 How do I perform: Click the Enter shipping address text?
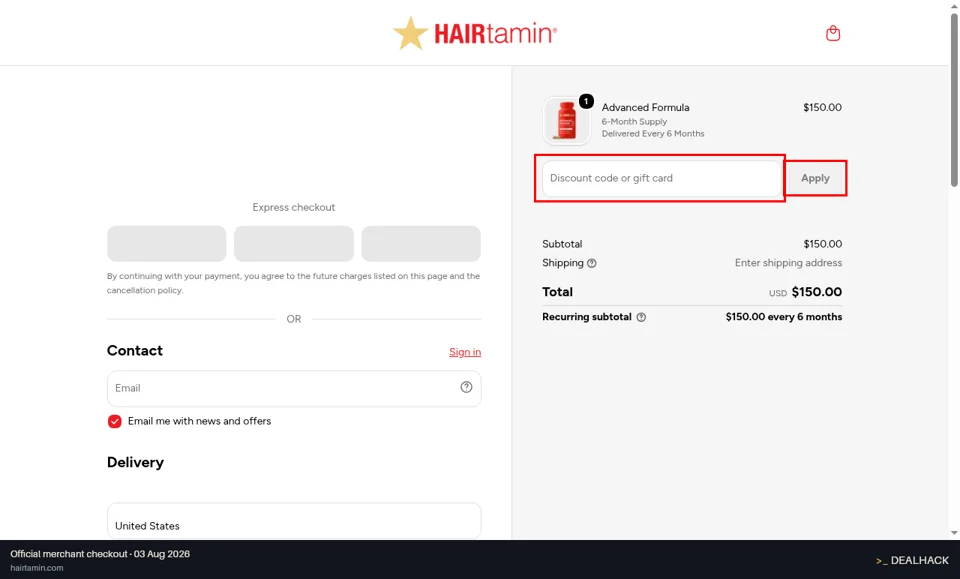[788, 263]
